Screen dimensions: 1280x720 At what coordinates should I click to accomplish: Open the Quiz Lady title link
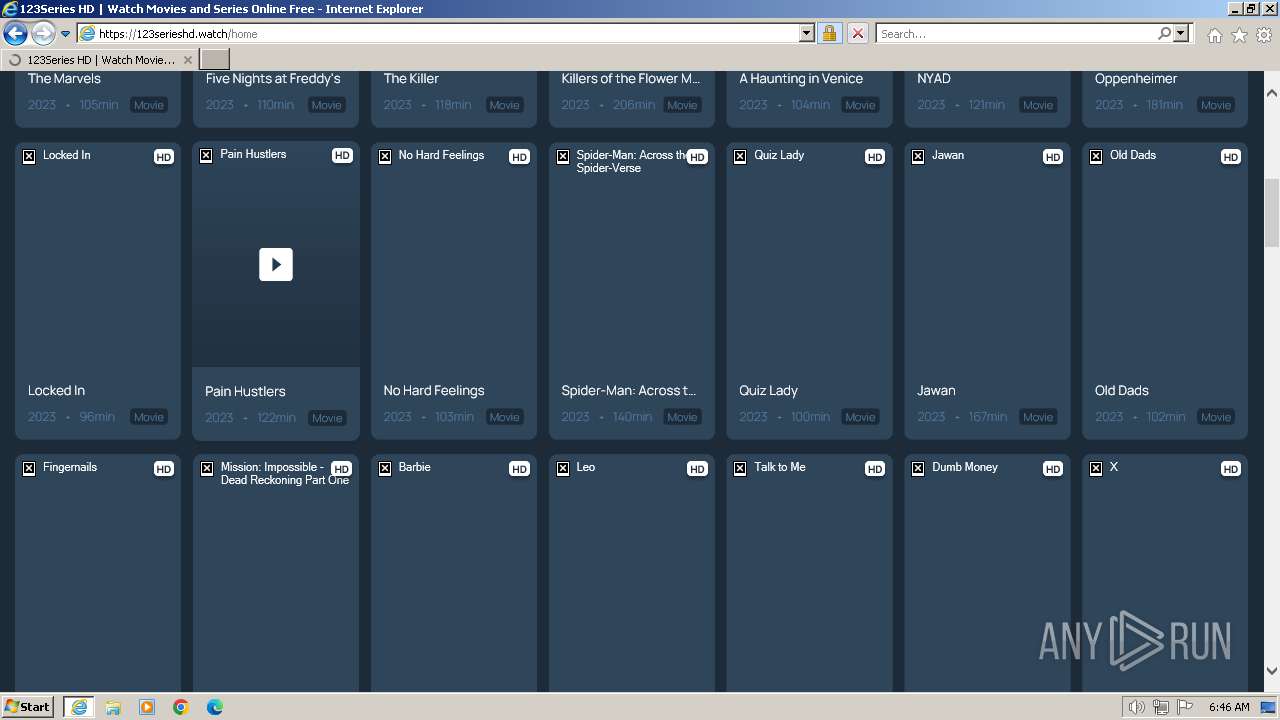point(768,390)
